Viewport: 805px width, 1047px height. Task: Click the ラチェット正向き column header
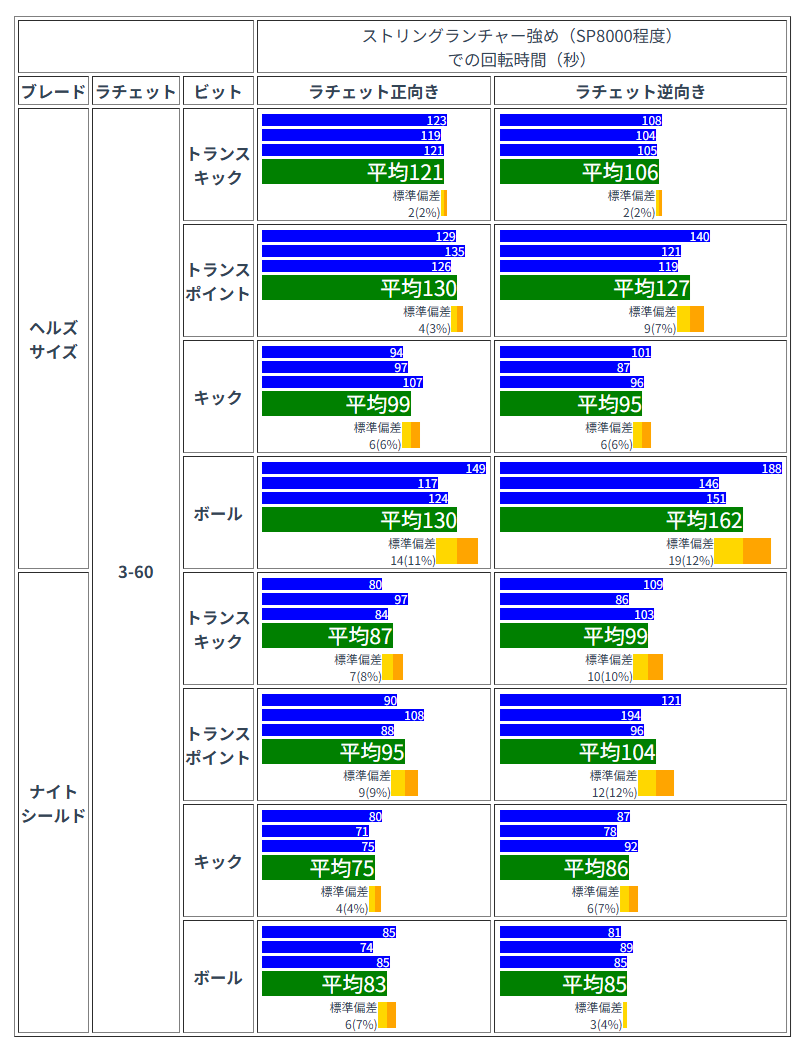tap(374, 92)
